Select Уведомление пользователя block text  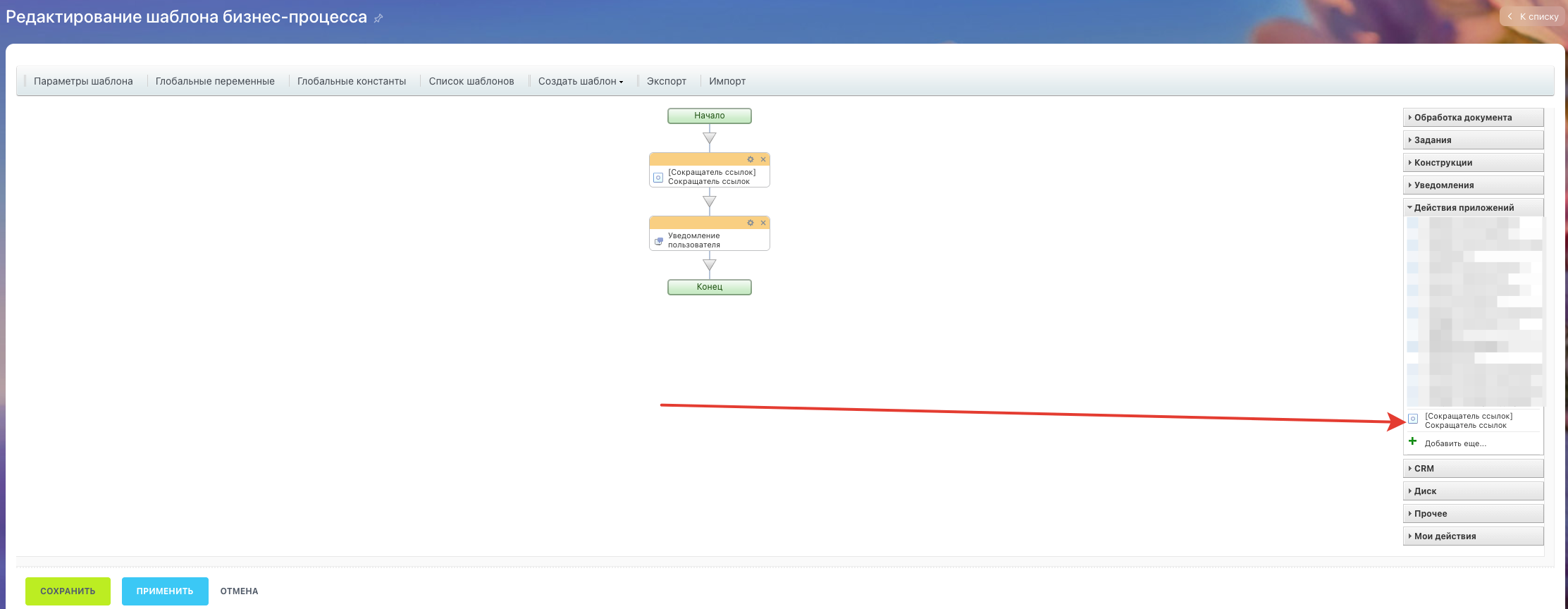tap(694, 240)
